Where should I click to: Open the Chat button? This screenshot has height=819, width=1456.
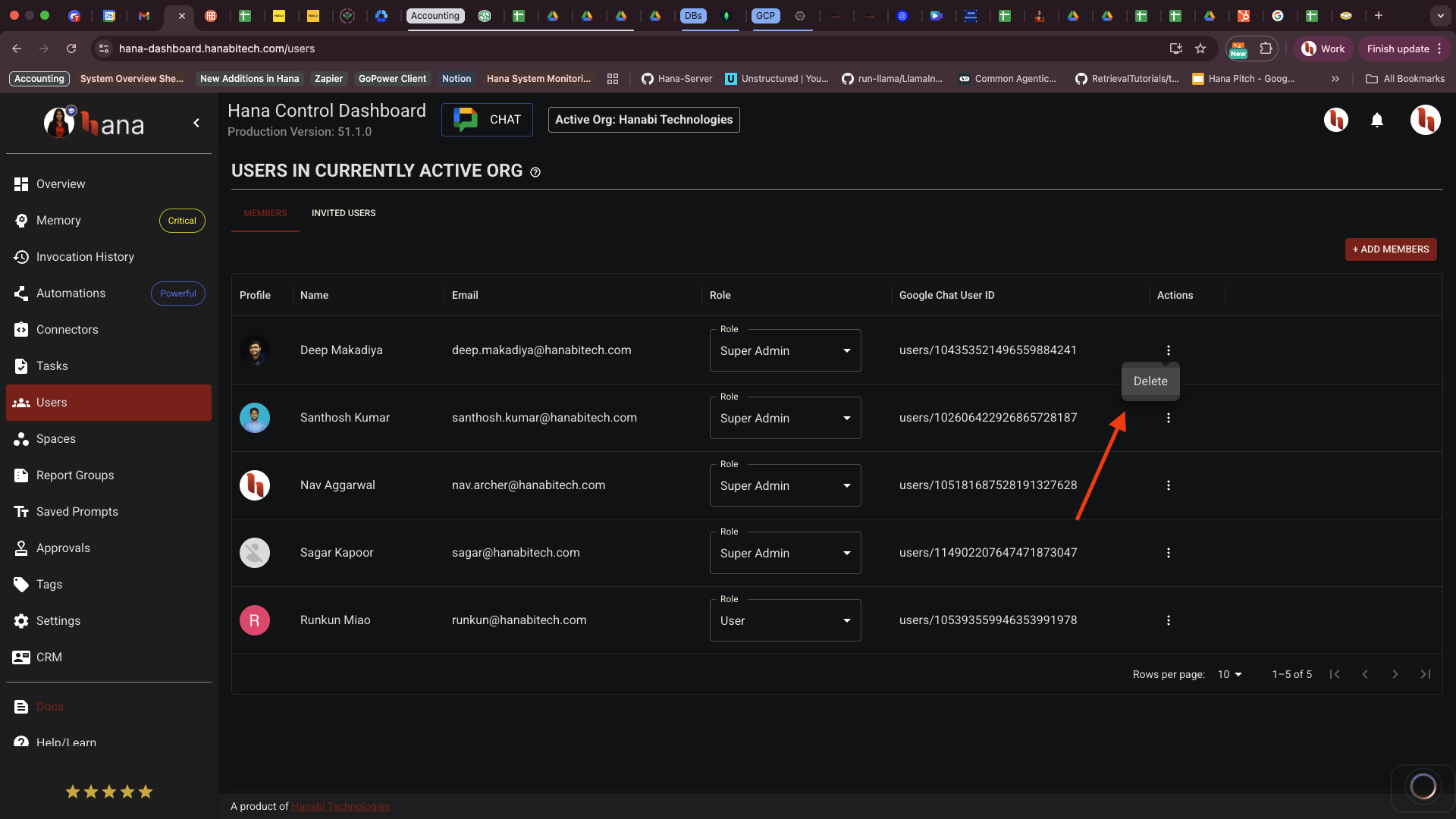tap(487, 120)
